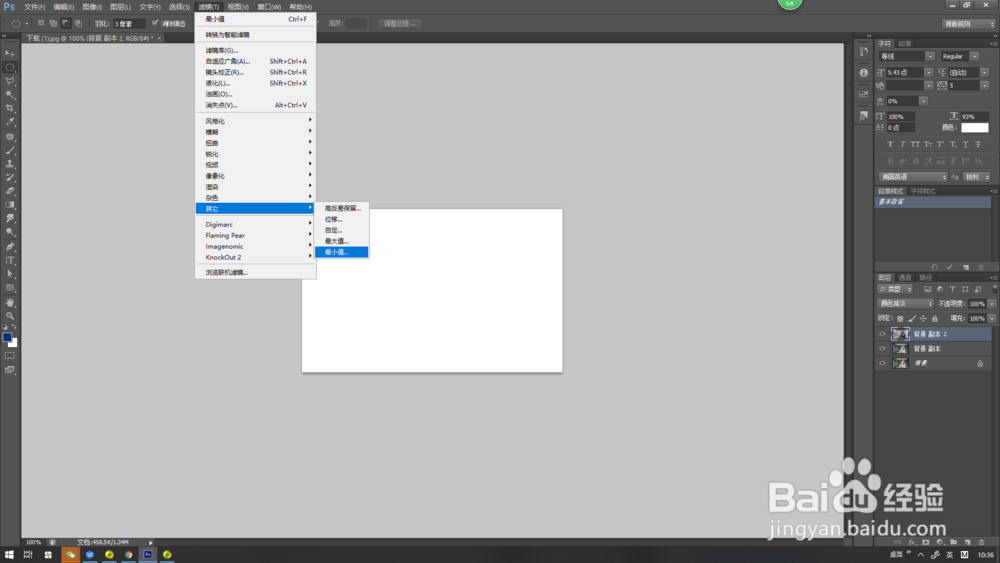Image resolution: width=1000 pixels, height=563 pixels.
Task: Select the Move tool
Action: click(10, 54)
